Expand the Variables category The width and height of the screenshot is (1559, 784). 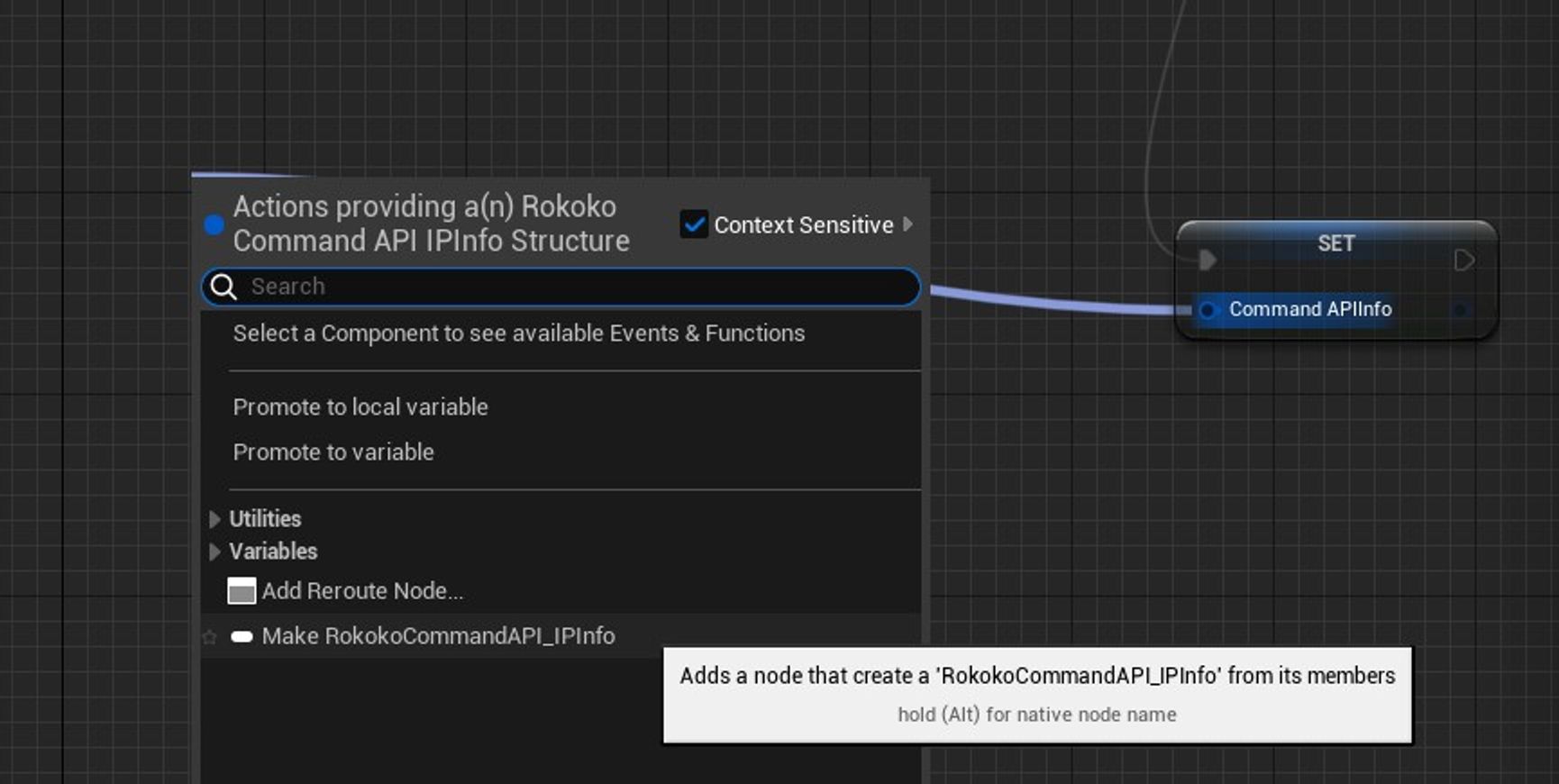(214, 552)
